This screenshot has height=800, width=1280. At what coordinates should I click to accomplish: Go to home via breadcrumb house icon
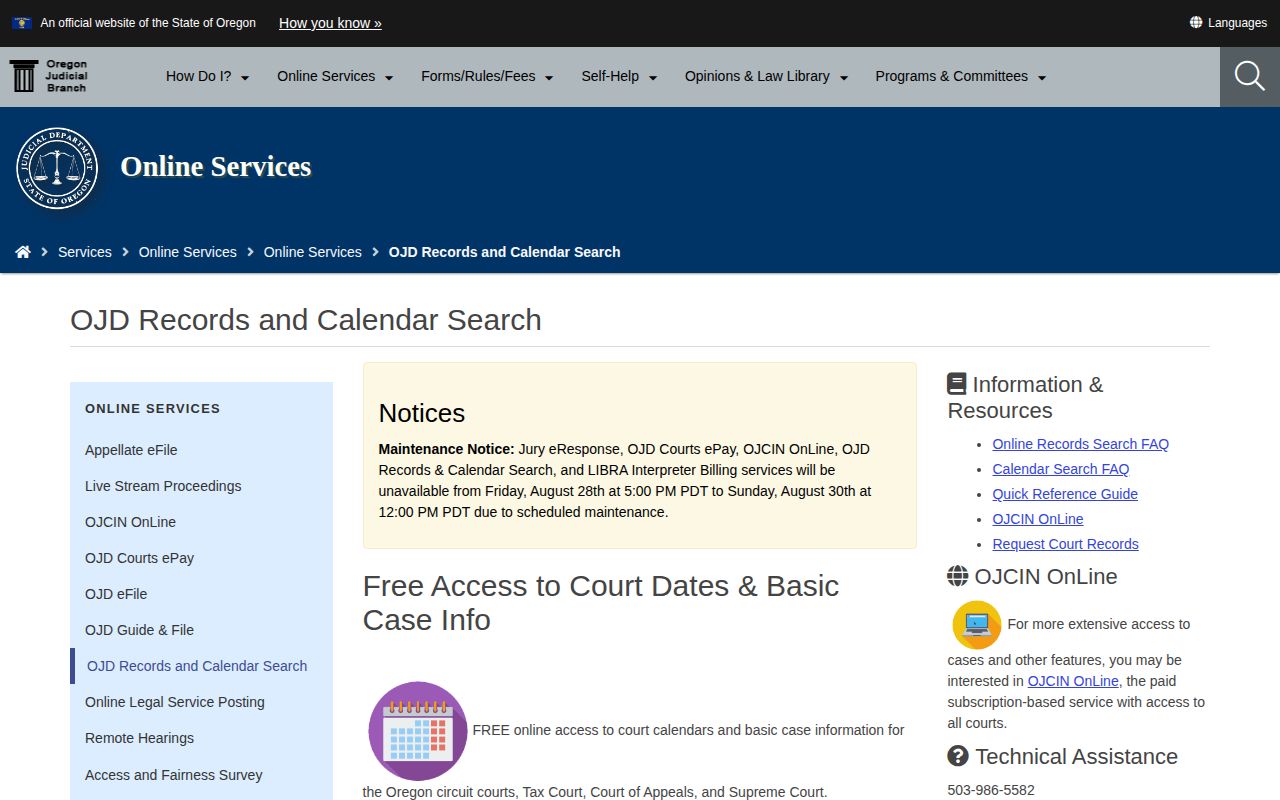[x=23, y=252]
